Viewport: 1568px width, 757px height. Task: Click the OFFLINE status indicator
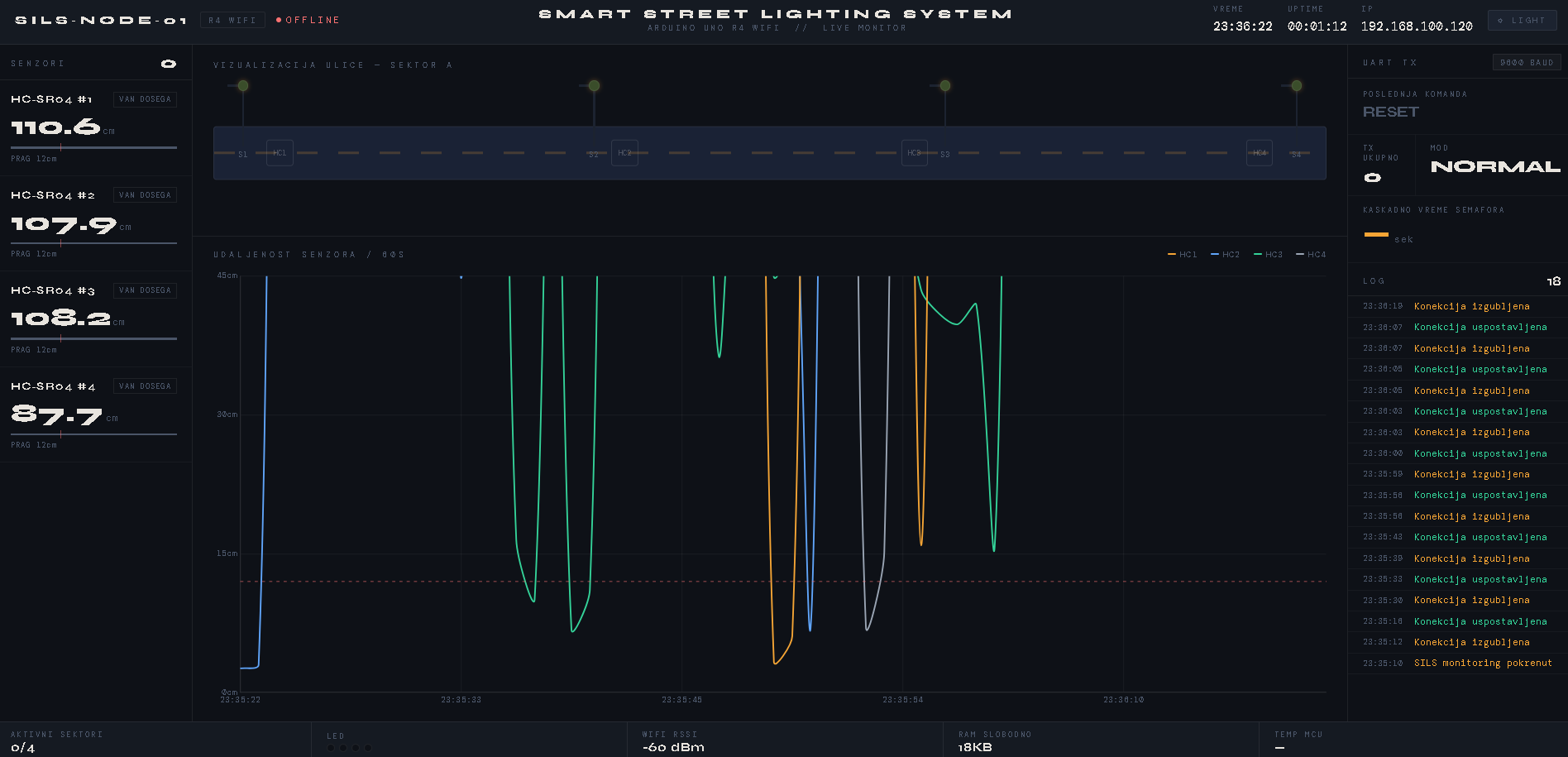click(308, 20)
